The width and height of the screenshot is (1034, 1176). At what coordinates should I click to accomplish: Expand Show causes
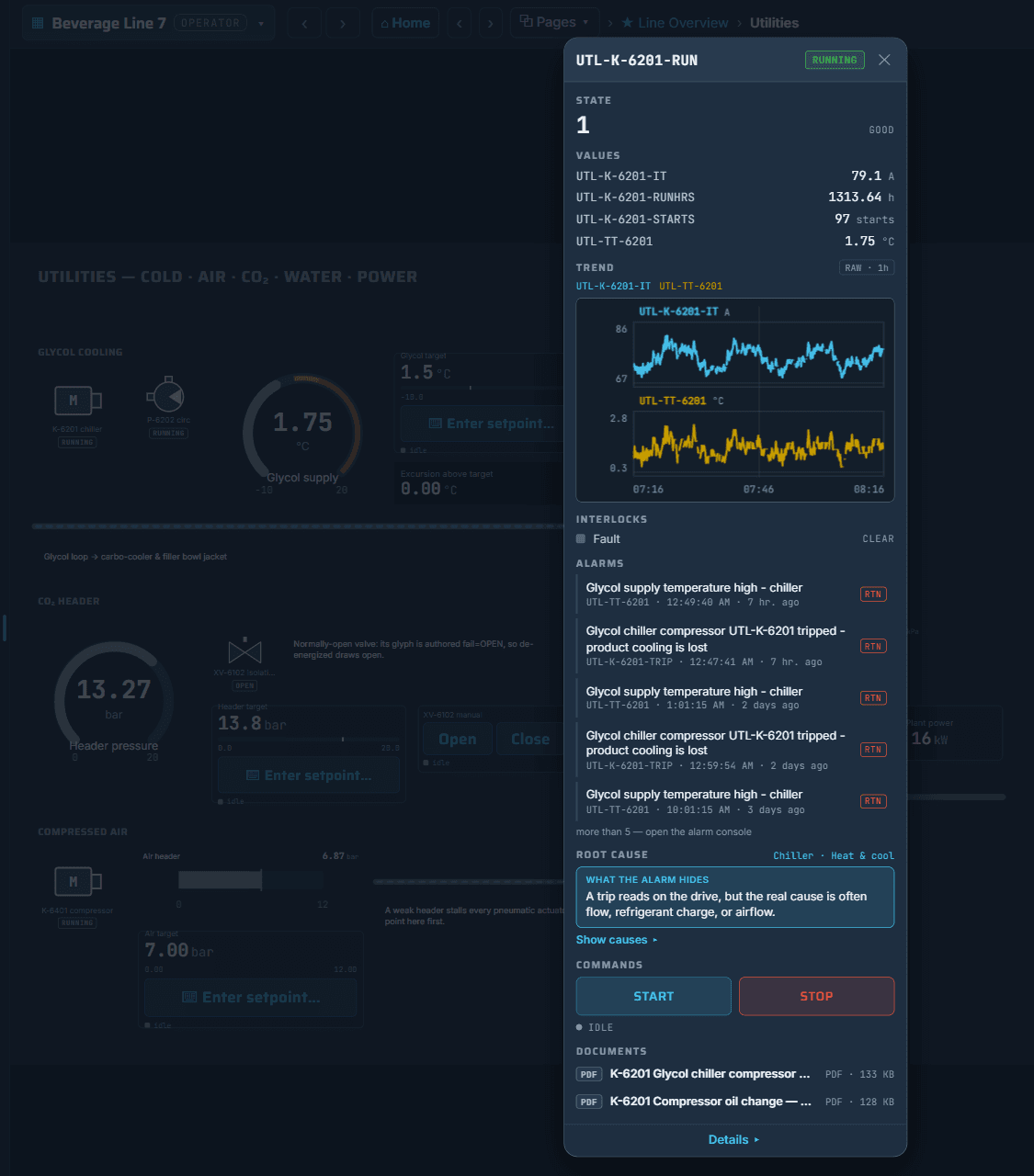point(617,940)
